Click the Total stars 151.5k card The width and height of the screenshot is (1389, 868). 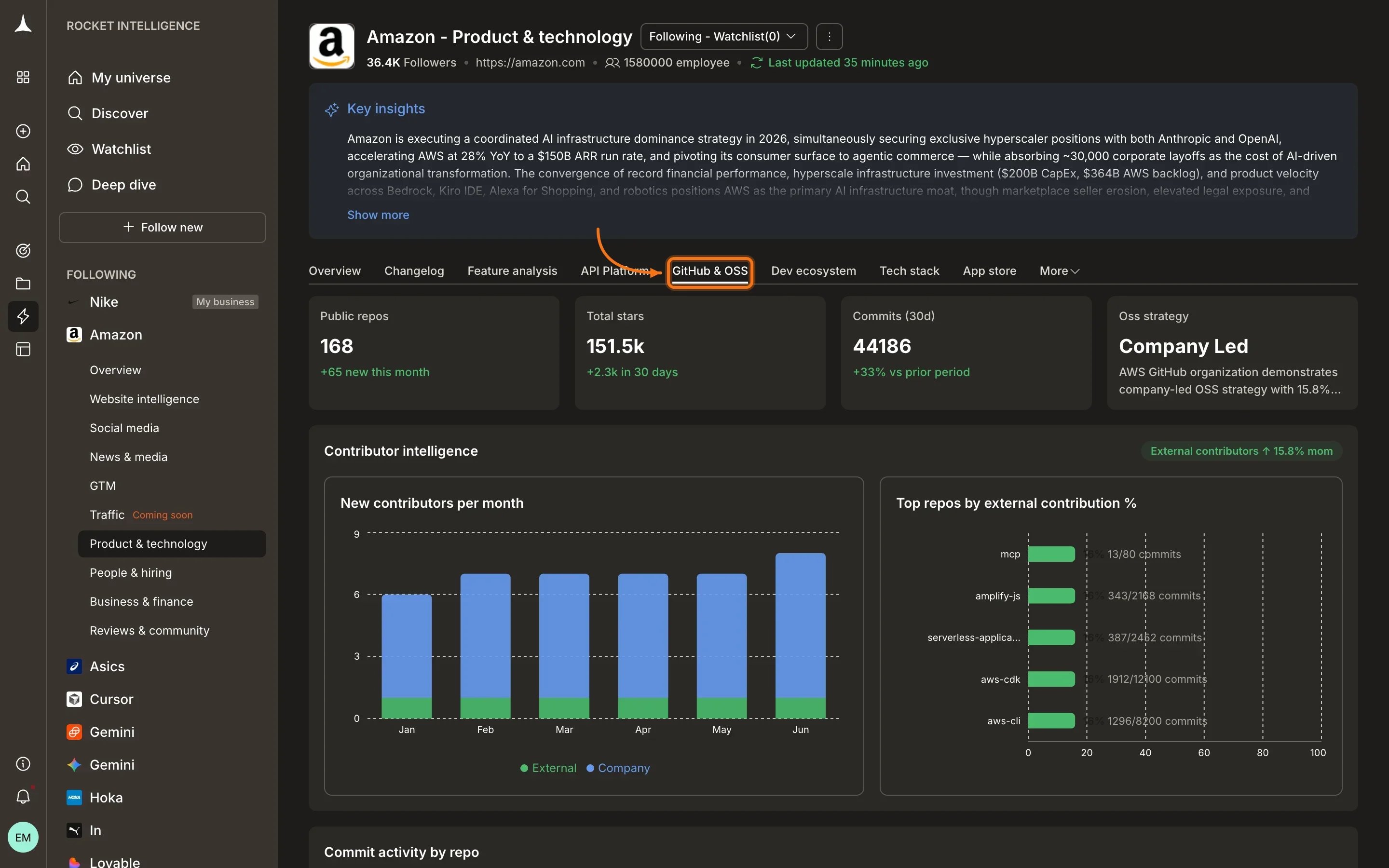pyautogui.click(x=700, y=353)
